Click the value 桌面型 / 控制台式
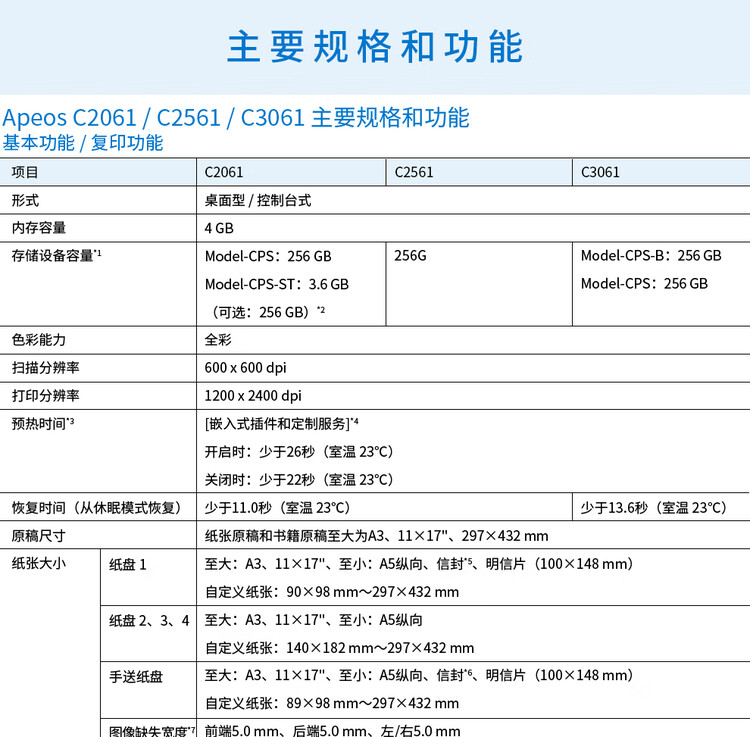Image resolution: width=750 pixels, height=737 pixels. [258, 200]
